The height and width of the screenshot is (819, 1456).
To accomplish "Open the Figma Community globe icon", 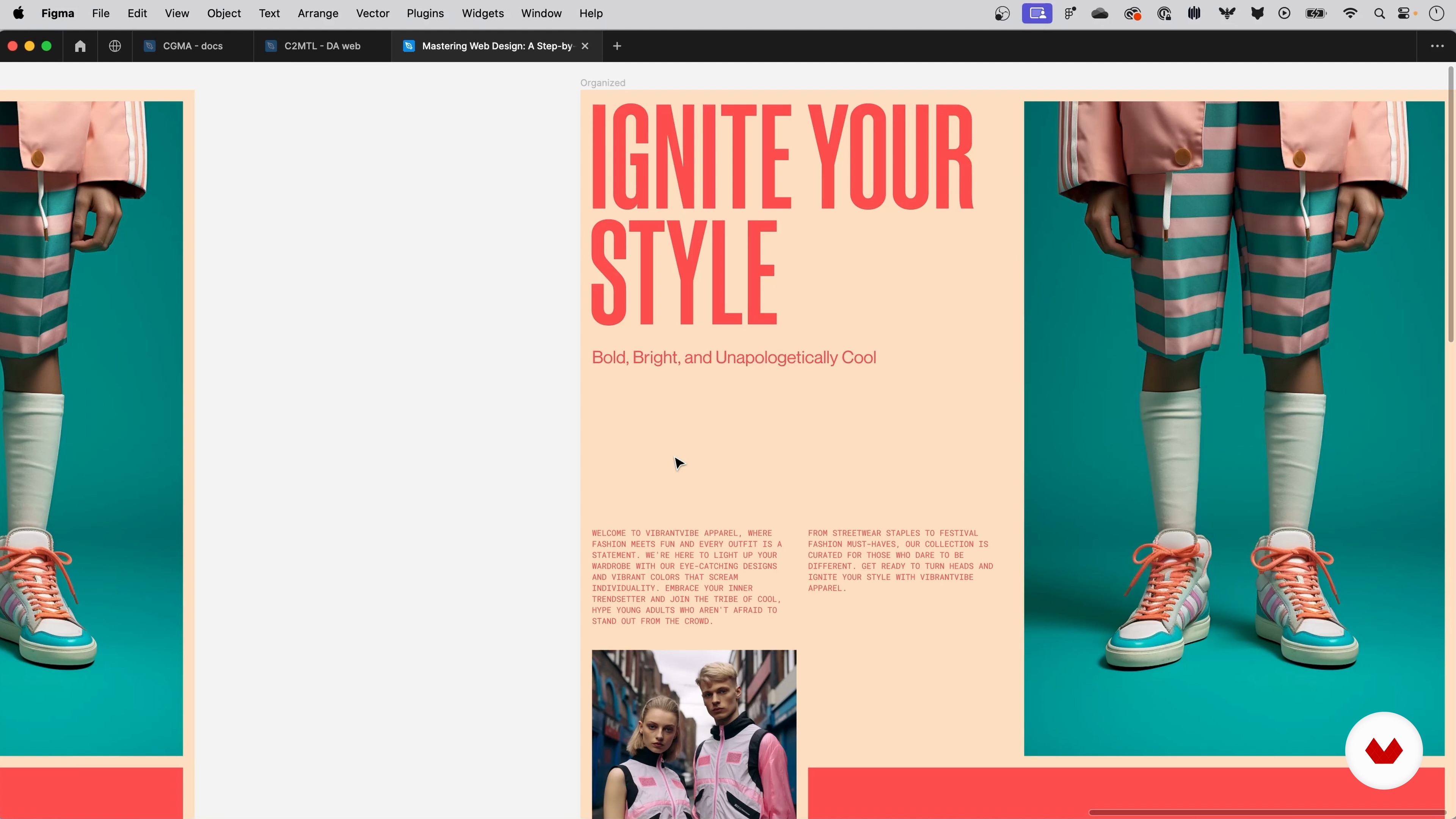I will point(115,46).
